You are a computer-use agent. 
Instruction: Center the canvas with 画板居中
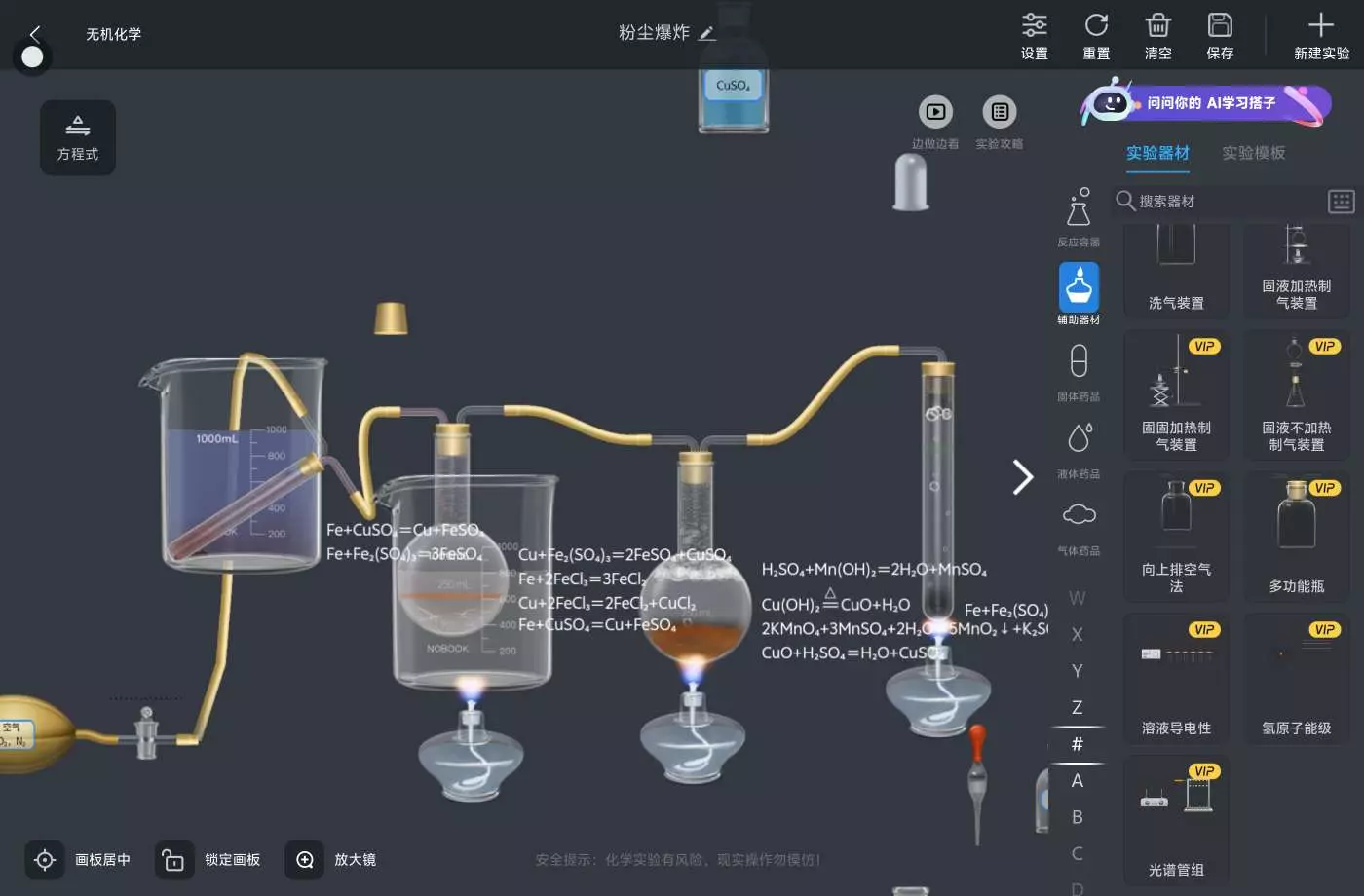tap(79, 860)
